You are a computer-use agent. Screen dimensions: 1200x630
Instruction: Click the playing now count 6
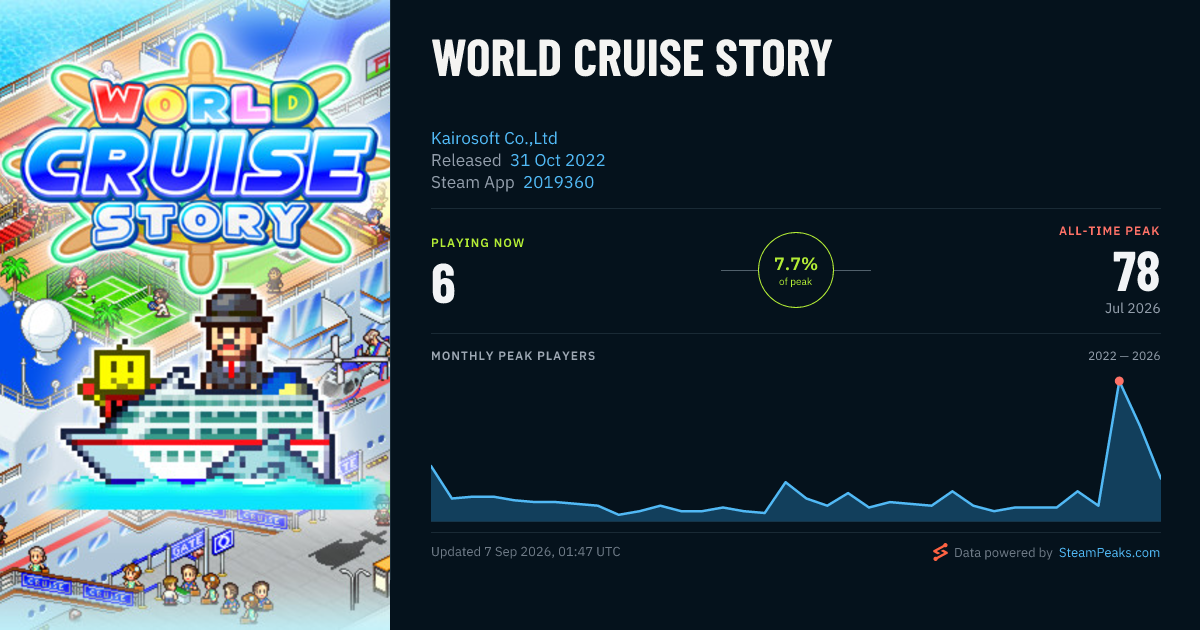point(443,283)
